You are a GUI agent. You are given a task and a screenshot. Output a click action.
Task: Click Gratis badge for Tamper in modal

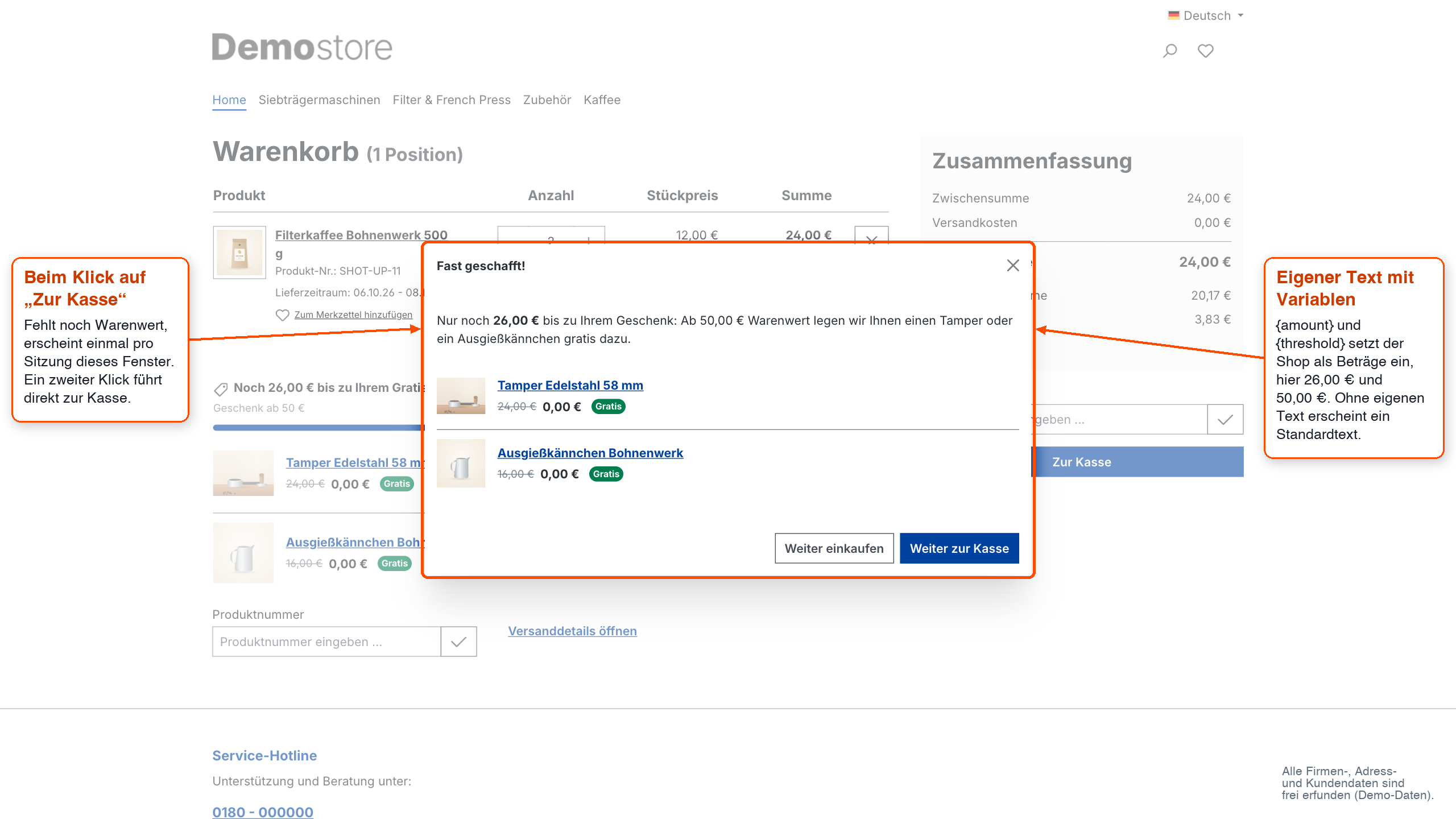[608, 407]
